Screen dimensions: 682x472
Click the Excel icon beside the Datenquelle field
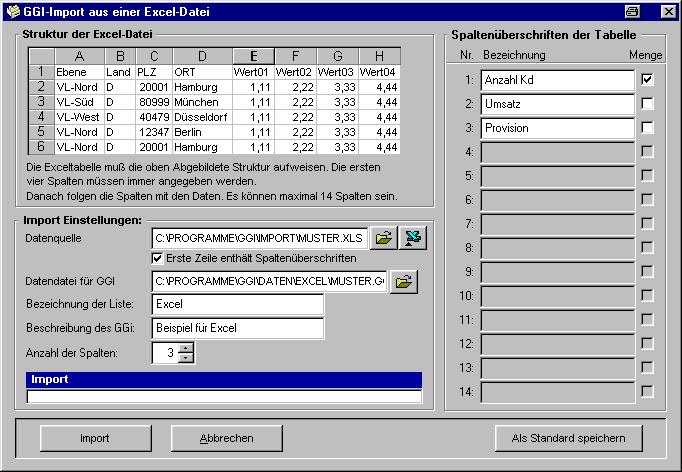pos(412,238)
